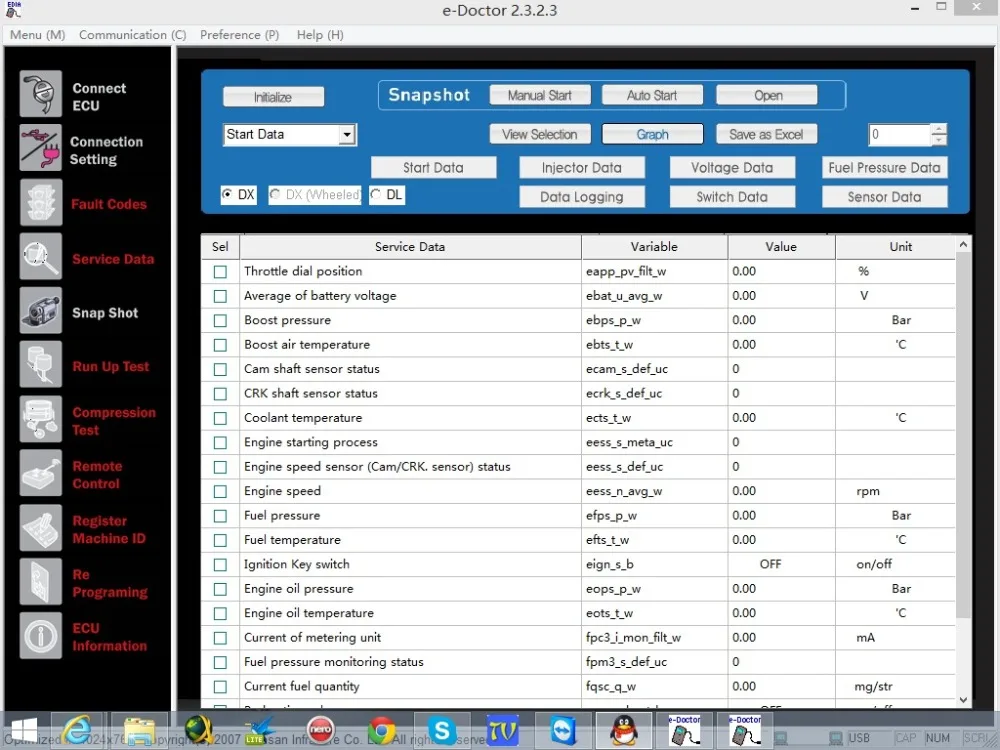1000x750 pixels.
Task: Open Snap Shot camcorder icon
Action: (x=41, y=311)
